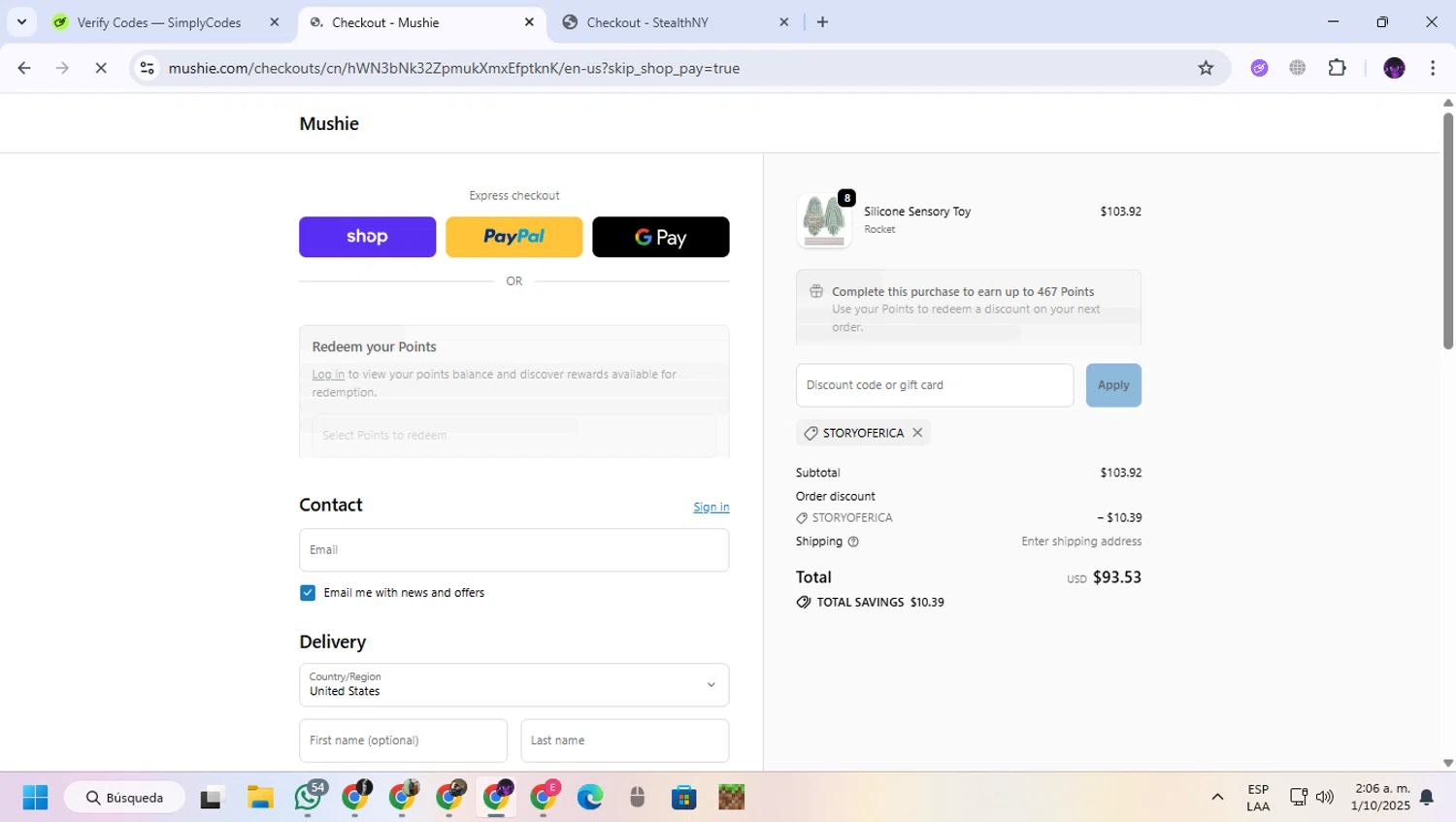Pay with Google Pay button
The image size is (1456, 822).
660,237
